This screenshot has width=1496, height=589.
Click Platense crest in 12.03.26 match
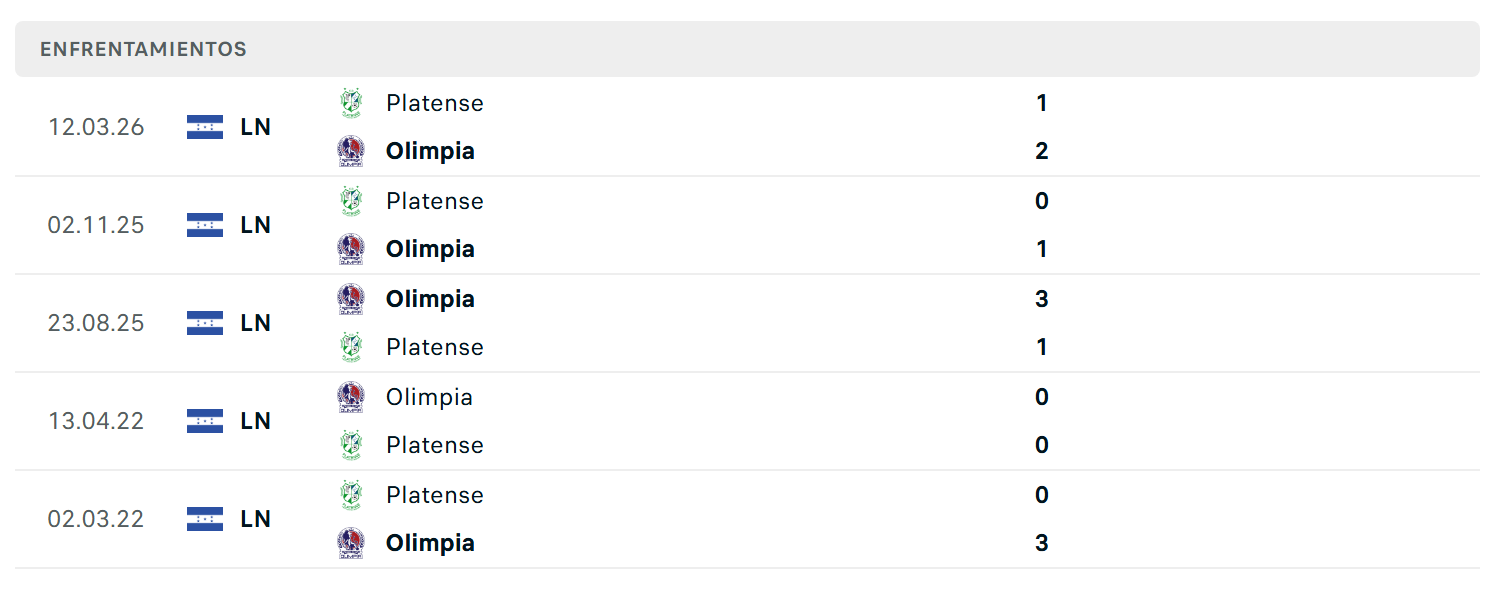(350, 103)
